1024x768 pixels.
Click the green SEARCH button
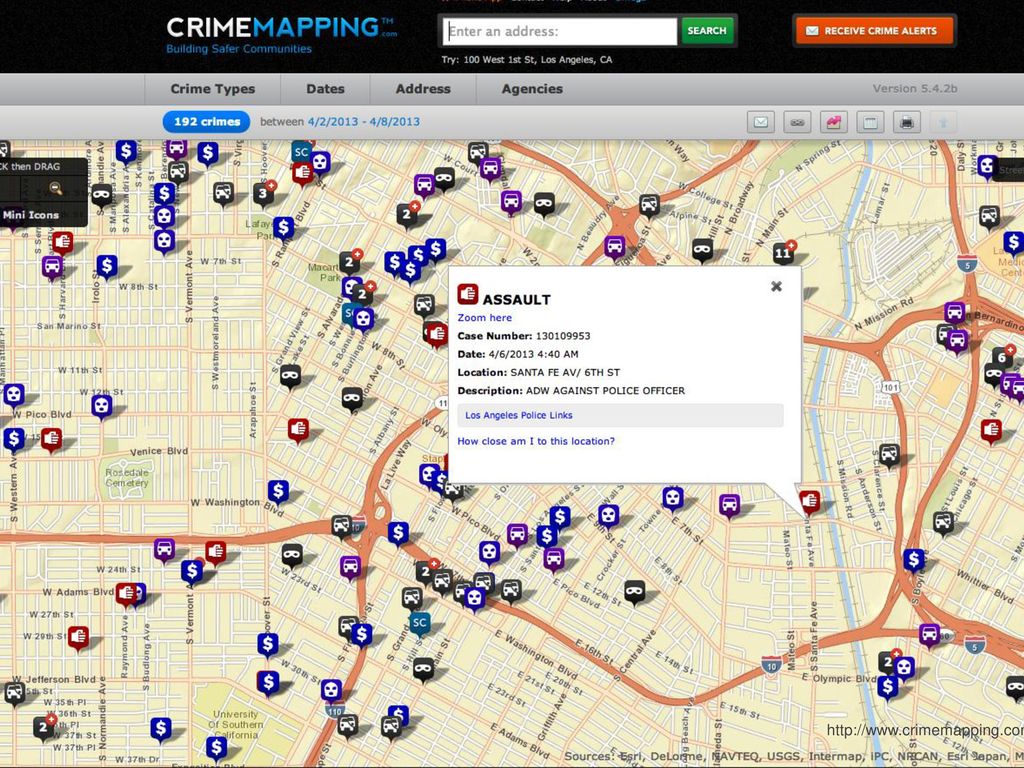click(707, 31)
